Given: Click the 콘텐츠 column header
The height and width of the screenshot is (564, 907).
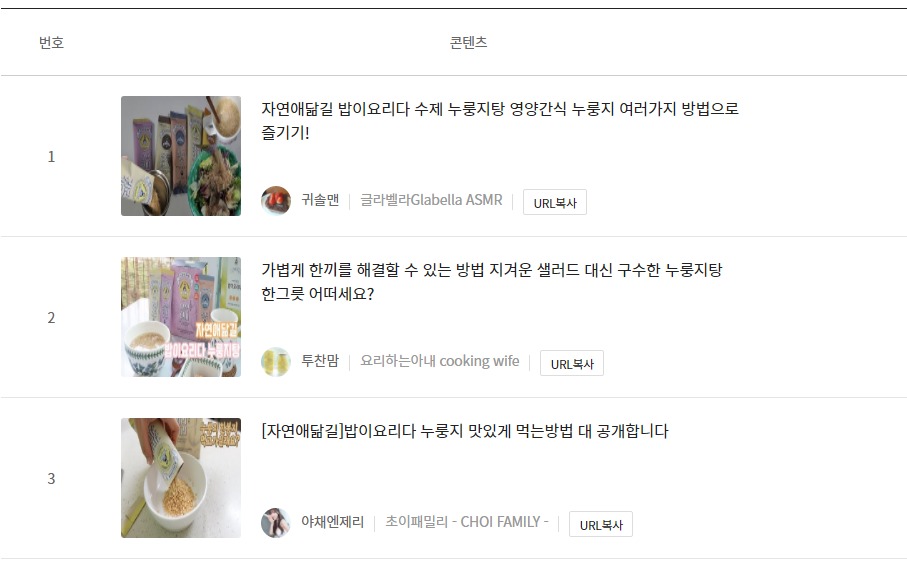Looking at the screenshot, I should pos(469,42).
